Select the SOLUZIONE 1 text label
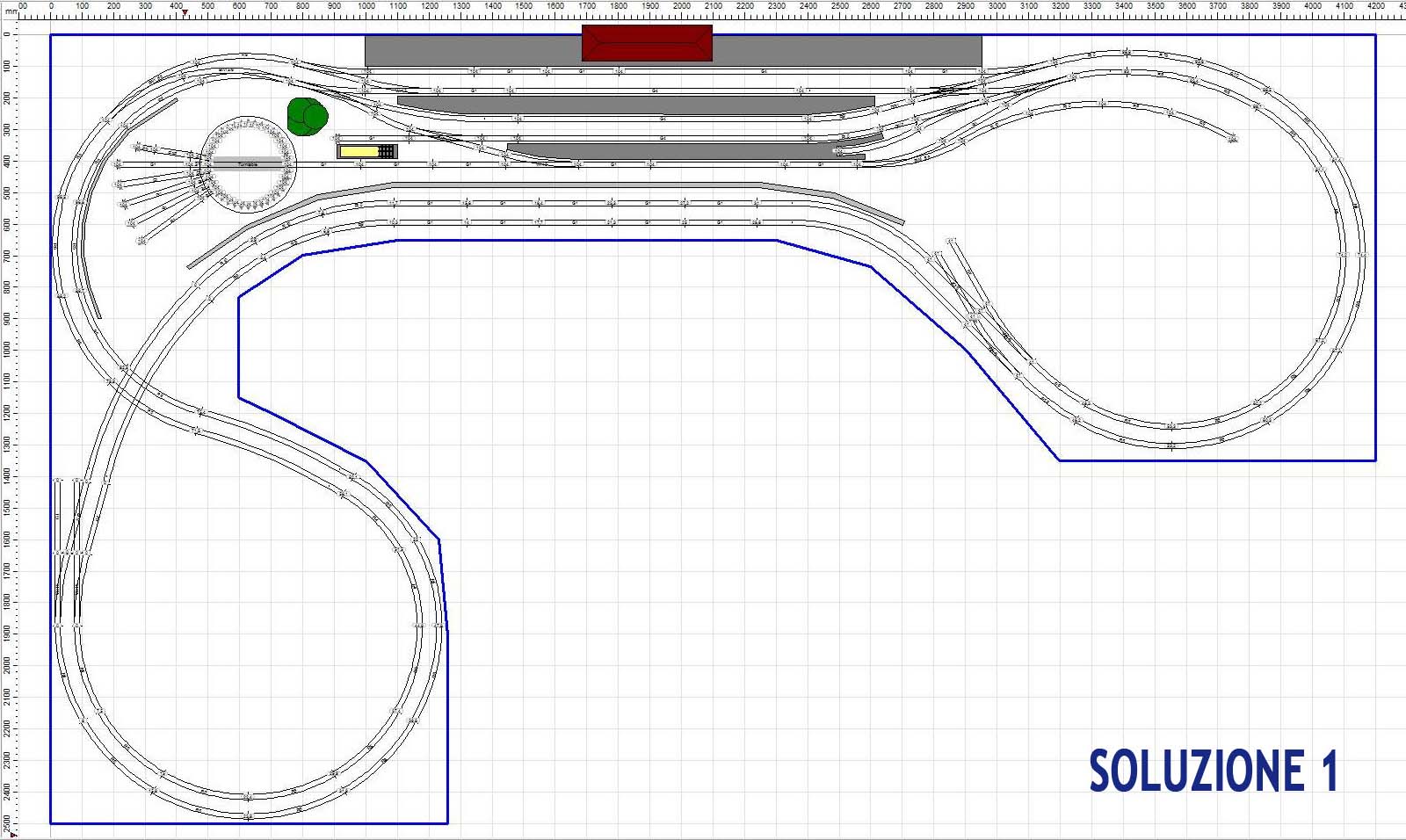This screenshot has height=840, width=1406. (1213, 771)
